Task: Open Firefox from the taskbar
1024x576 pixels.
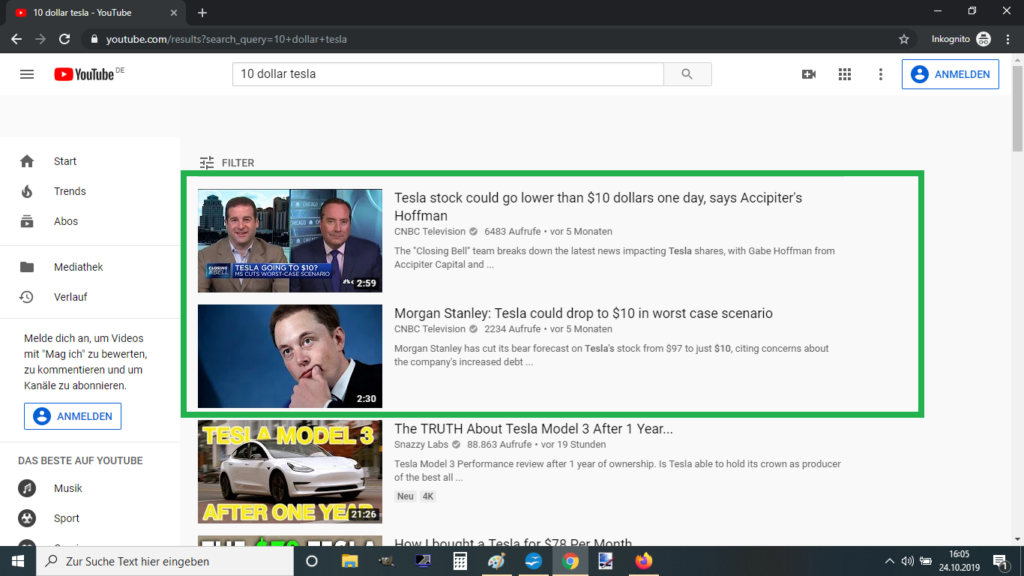Action: 643,561
